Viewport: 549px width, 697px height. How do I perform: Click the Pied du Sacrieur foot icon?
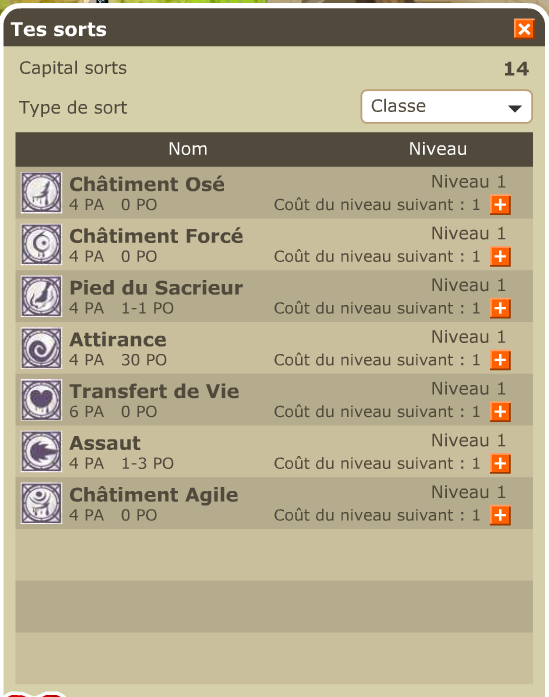[41, 296]
